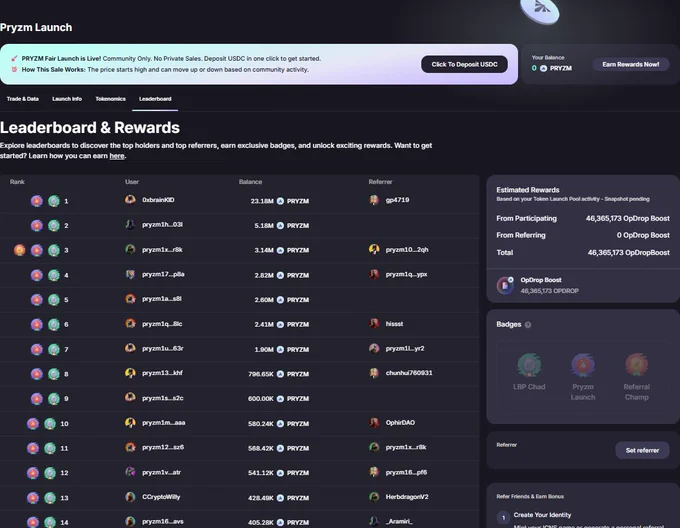Click the green badge in rank 2 row
Viewport: 680px width, 528px height.
(x=54, y=225)
